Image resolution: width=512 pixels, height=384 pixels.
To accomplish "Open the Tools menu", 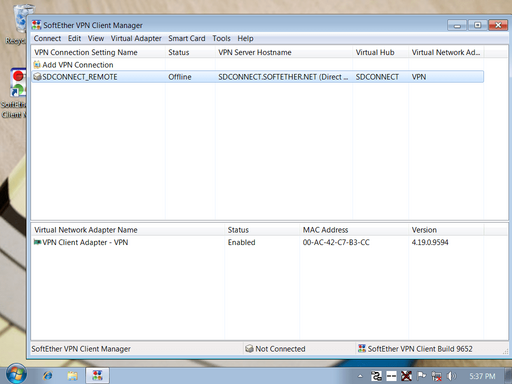I will click(221, 38).
